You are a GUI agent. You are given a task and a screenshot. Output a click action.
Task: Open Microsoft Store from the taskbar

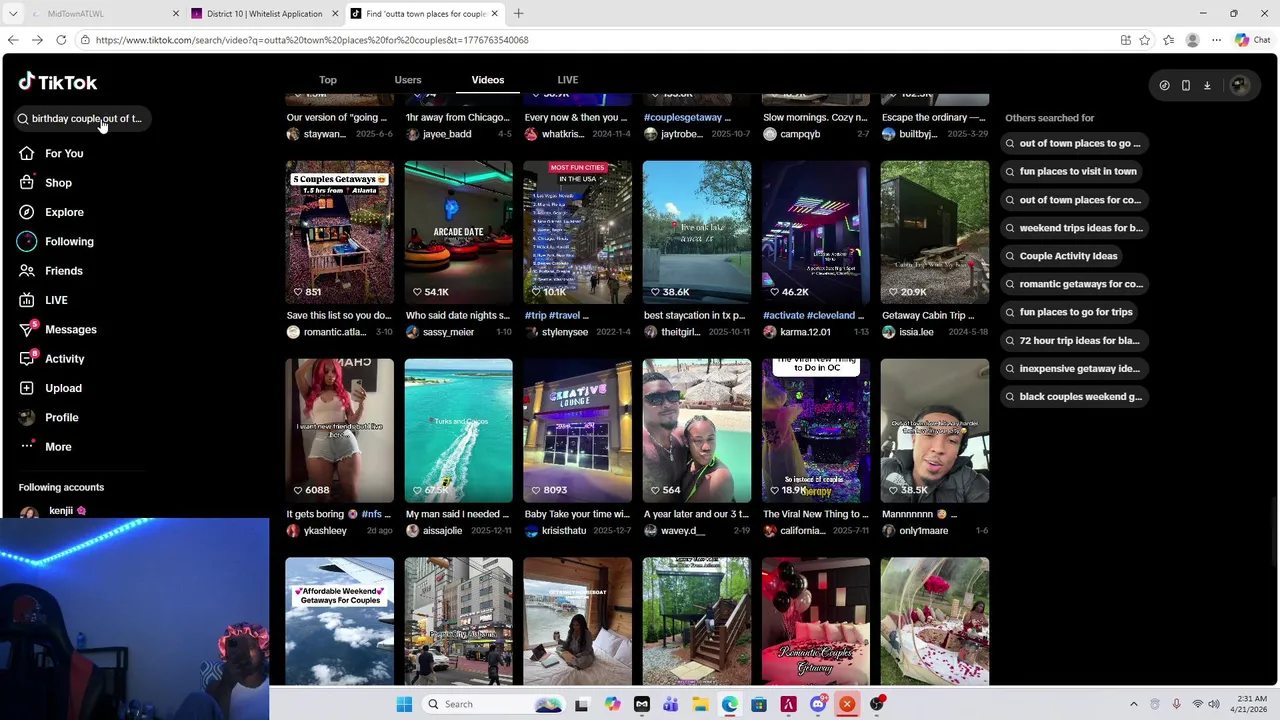point(759,704)
